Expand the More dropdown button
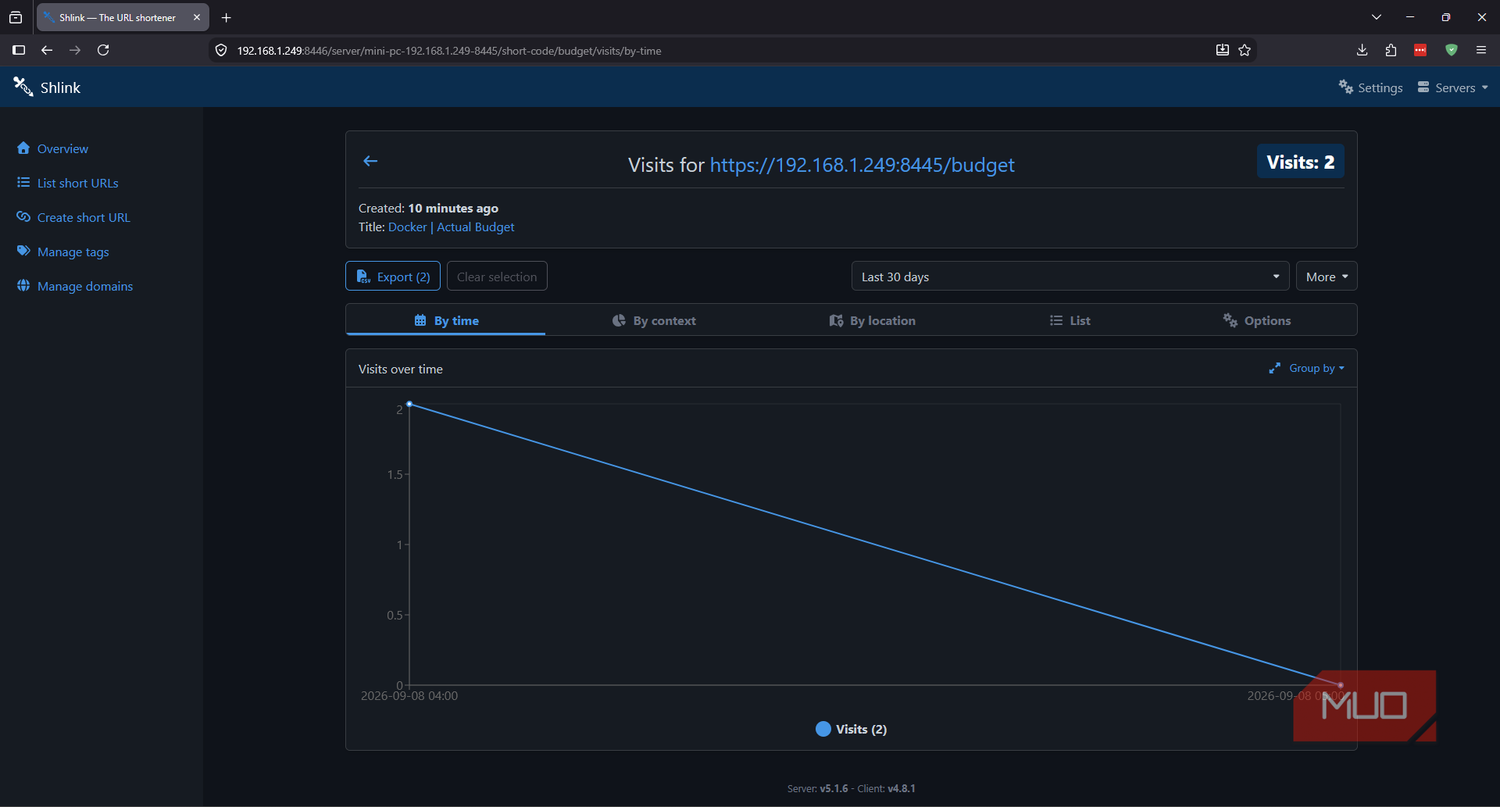The height and width of the screenshot is (807, 1500). 1326,277
